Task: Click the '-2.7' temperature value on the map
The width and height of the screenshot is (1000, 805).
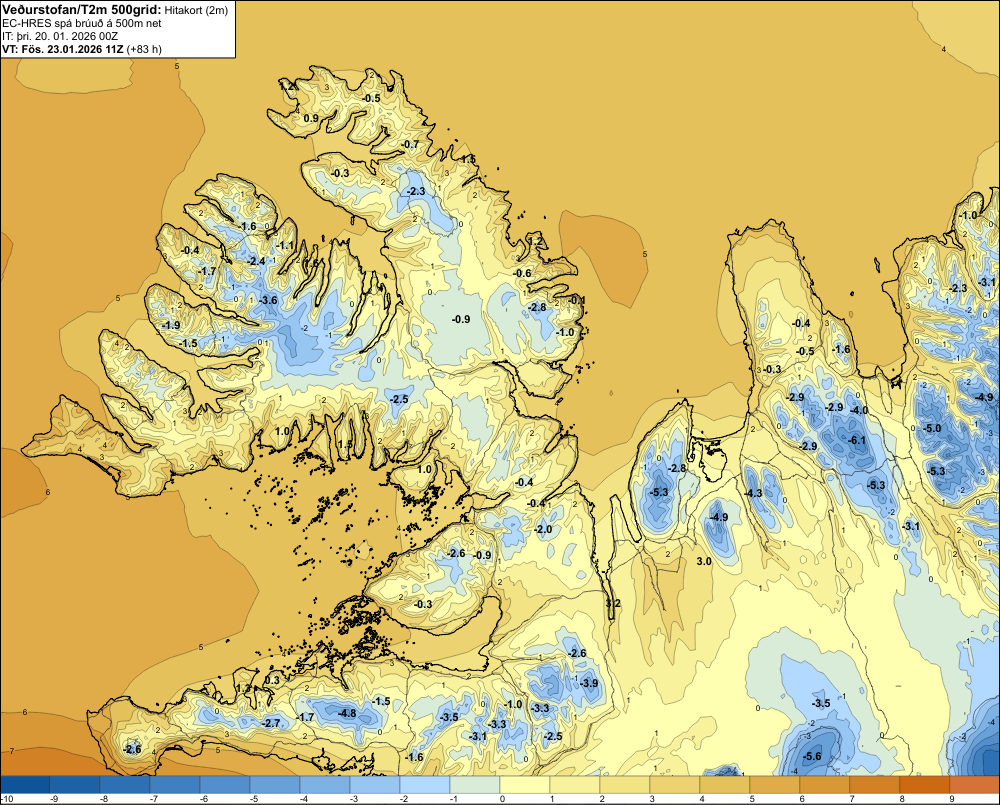Action: click(270, 723)
